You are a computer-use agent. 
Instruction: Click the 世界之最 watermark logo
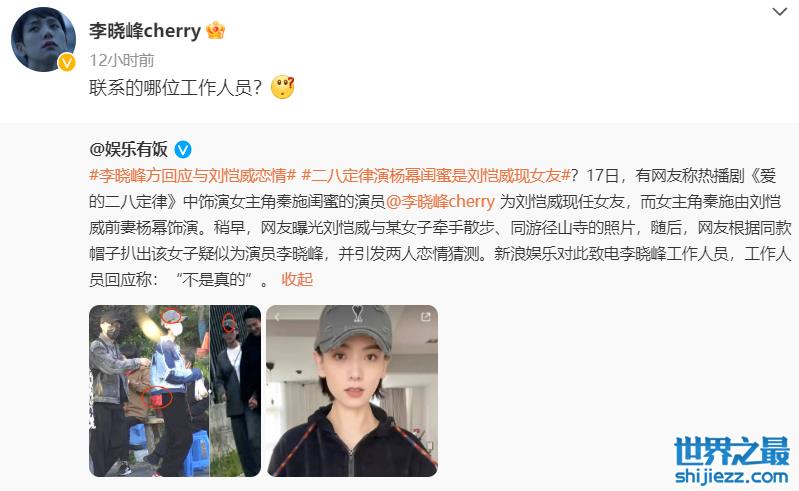[732, 451]
